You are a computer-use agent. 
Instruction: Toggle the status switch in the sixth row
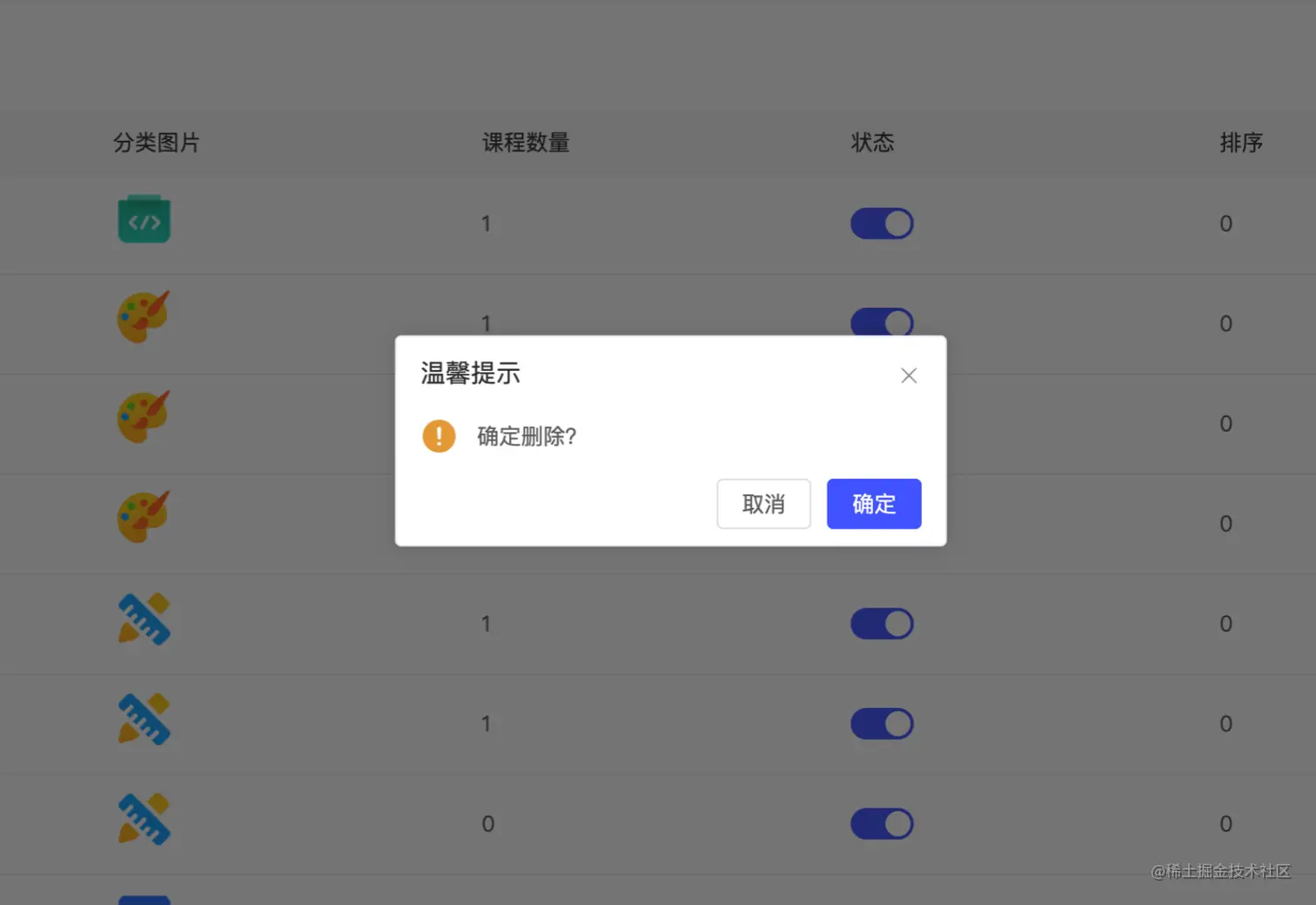pos(882,724)
